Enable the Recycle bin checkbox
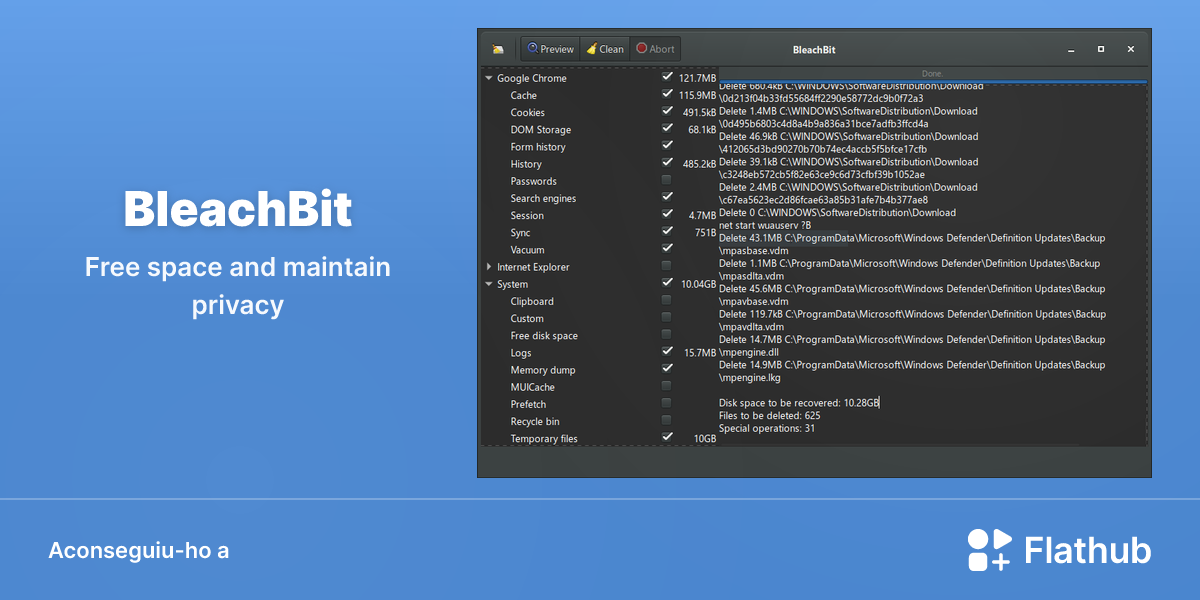Screen dimensions: 1200x600 pos(667,420)
